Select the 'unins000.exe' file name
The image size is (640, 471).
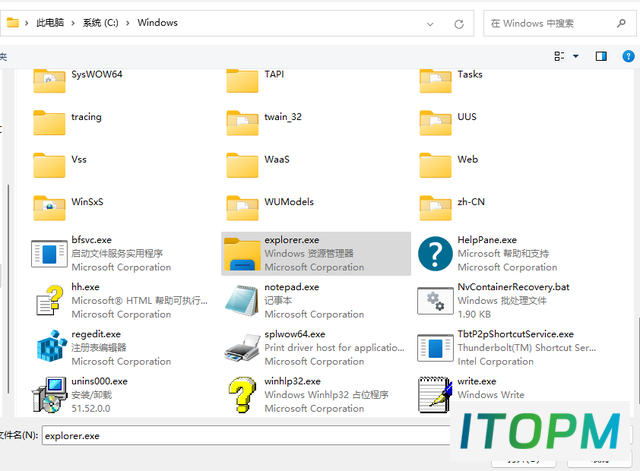point(100,381)
